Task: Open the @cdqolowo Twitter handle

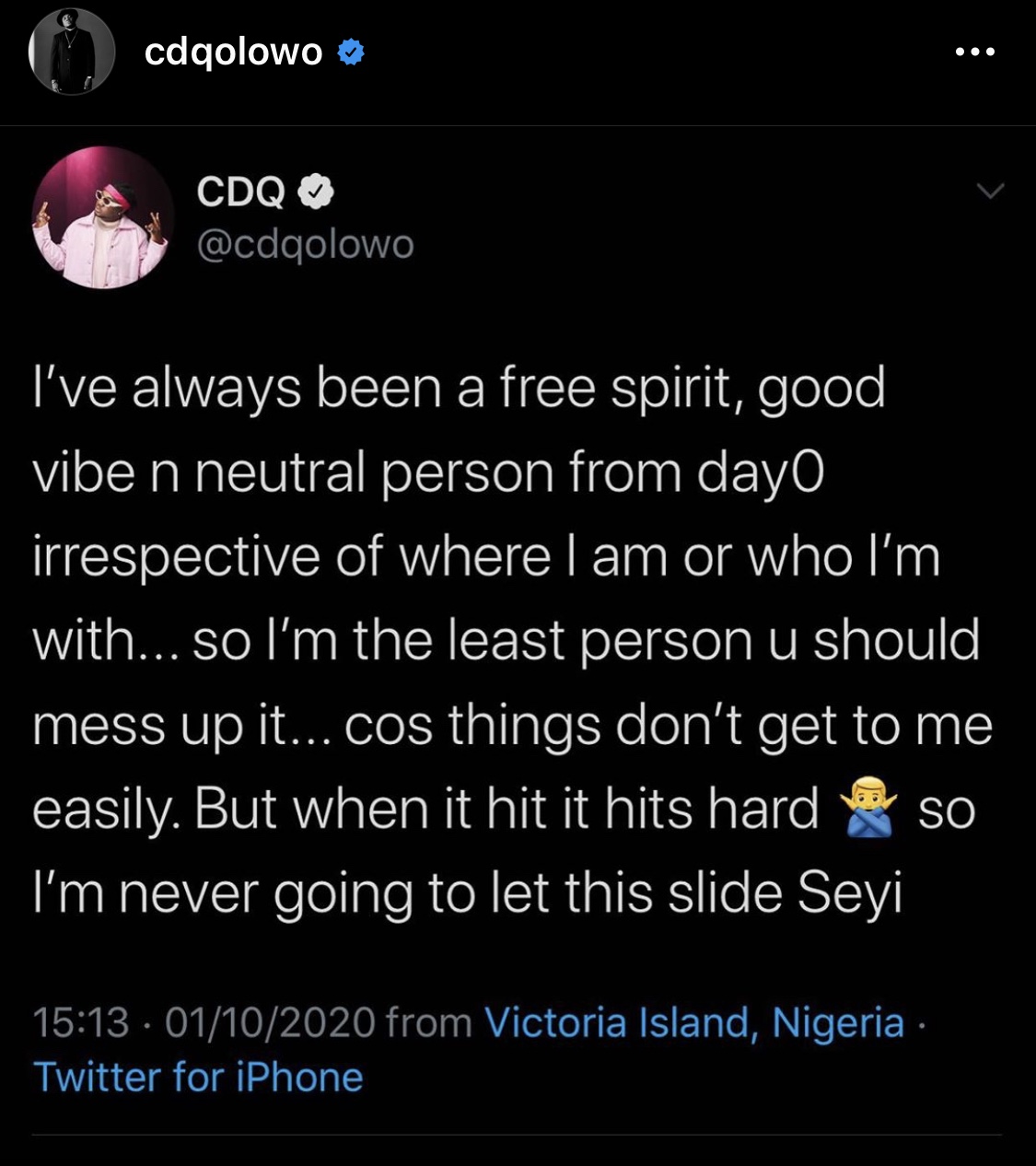Action: click(x=305, y=245)
